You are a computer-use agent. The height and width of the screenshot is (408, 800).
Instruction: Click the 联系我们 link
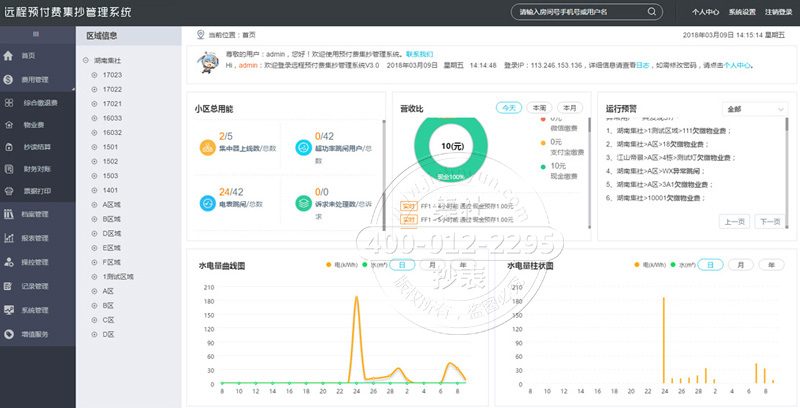[x=419, y=54]
